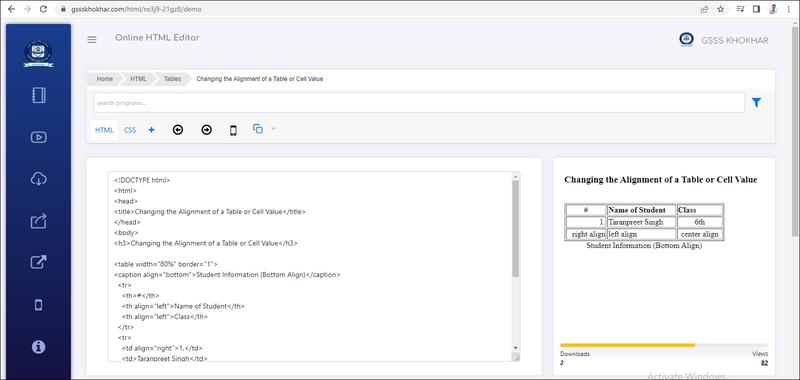The image size is (800, 380).
Task: Reload the page with the browser refresh button
Action: point(43,9)
